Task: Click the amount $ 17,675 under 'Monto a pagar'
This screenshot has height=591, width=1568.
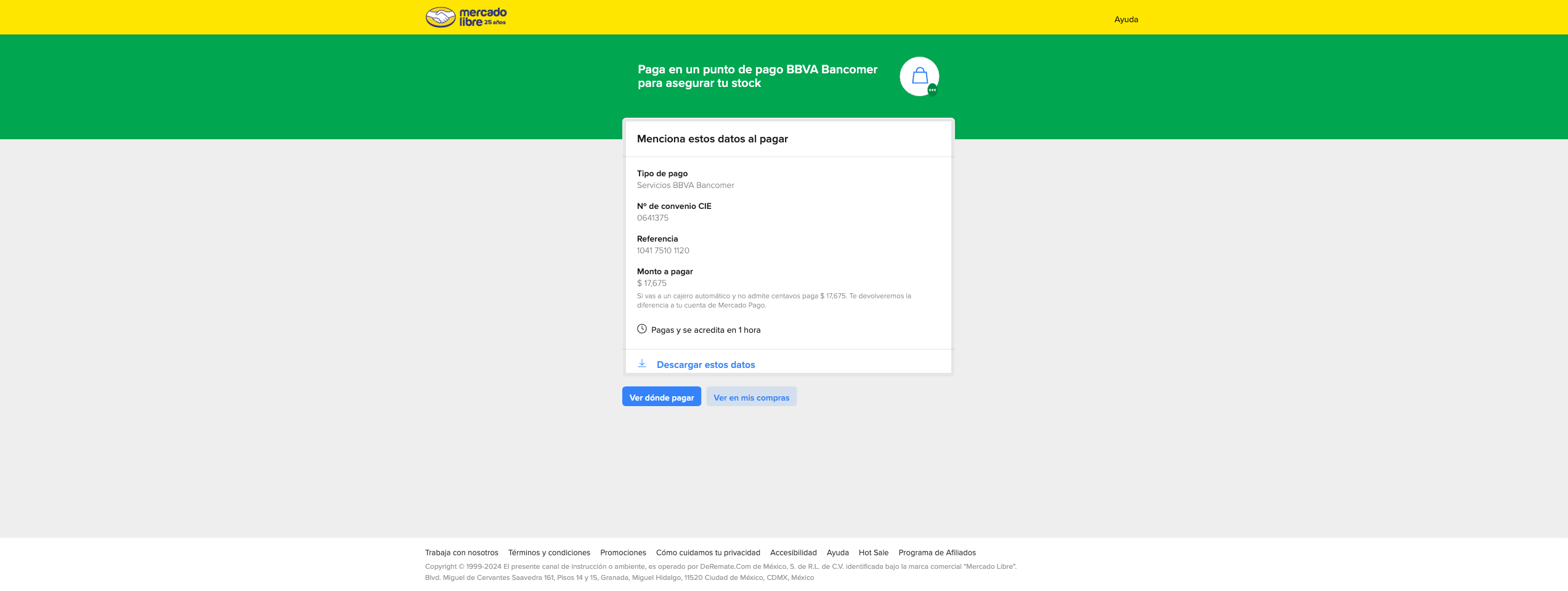Action: pyautogui.click(x=652, y=283)
